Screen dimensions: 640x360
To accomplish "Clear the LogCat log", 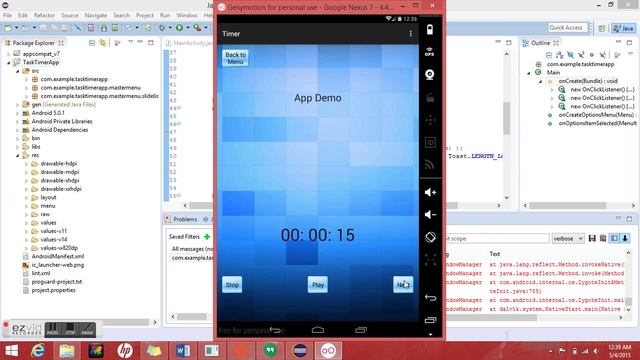I will click(603, 239).
